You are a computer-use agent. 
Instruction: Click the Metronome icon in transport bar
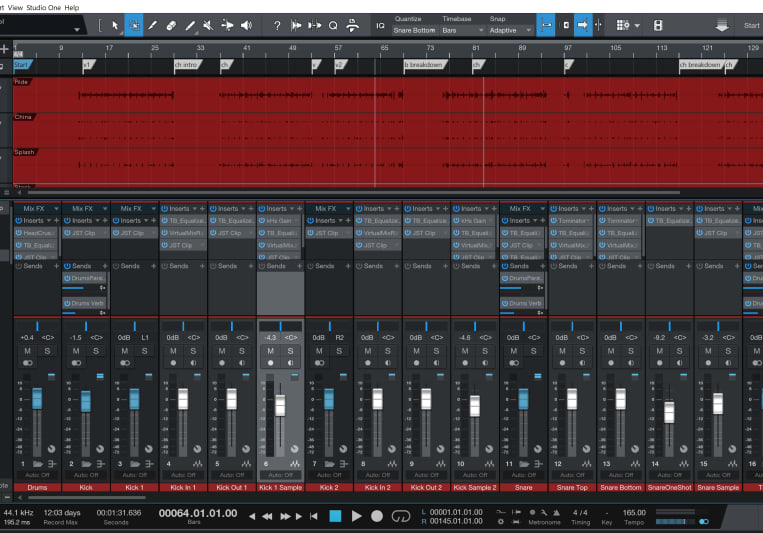(x=556, y=513)
